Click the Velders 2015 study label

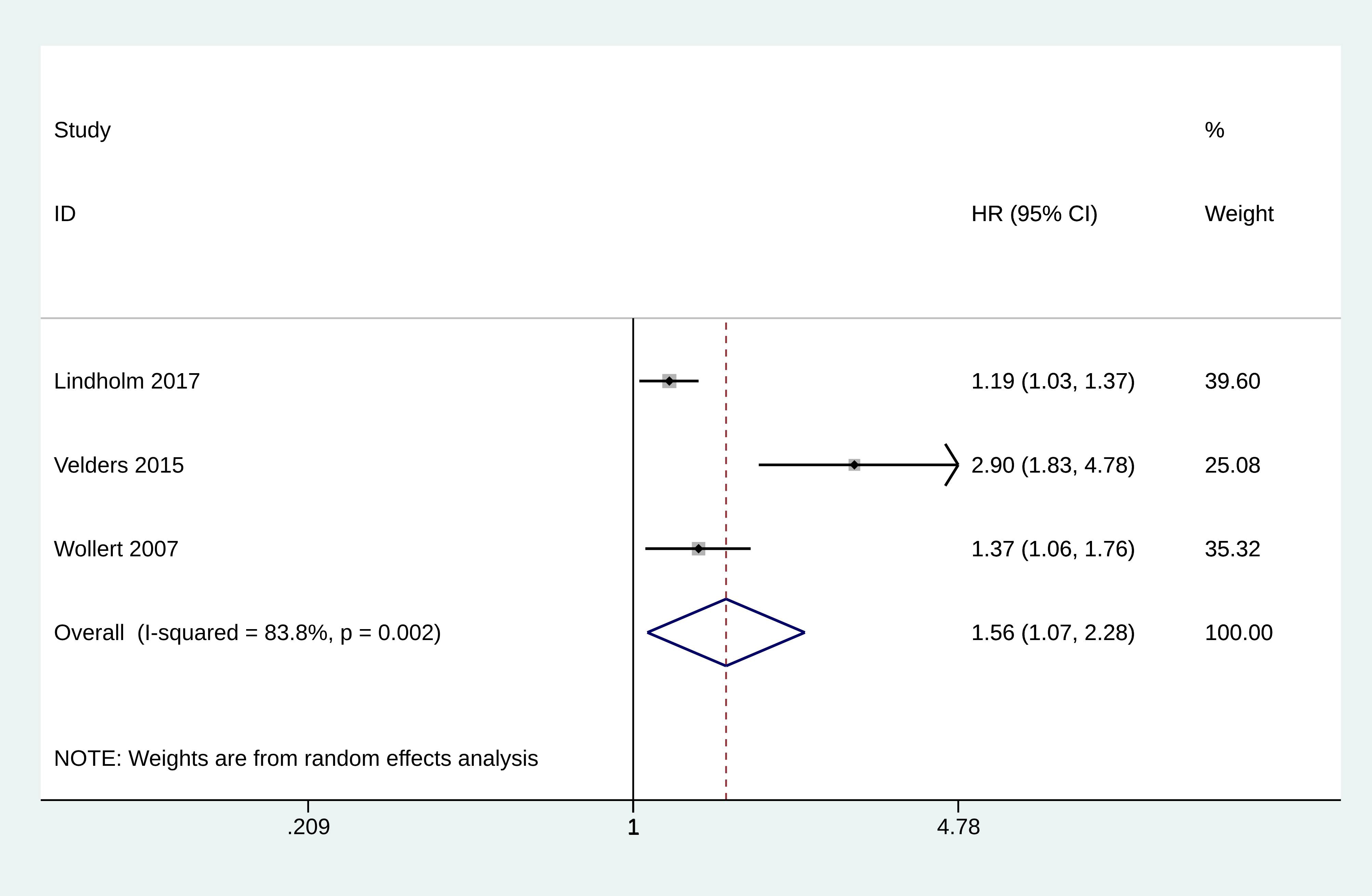point(119,465)
